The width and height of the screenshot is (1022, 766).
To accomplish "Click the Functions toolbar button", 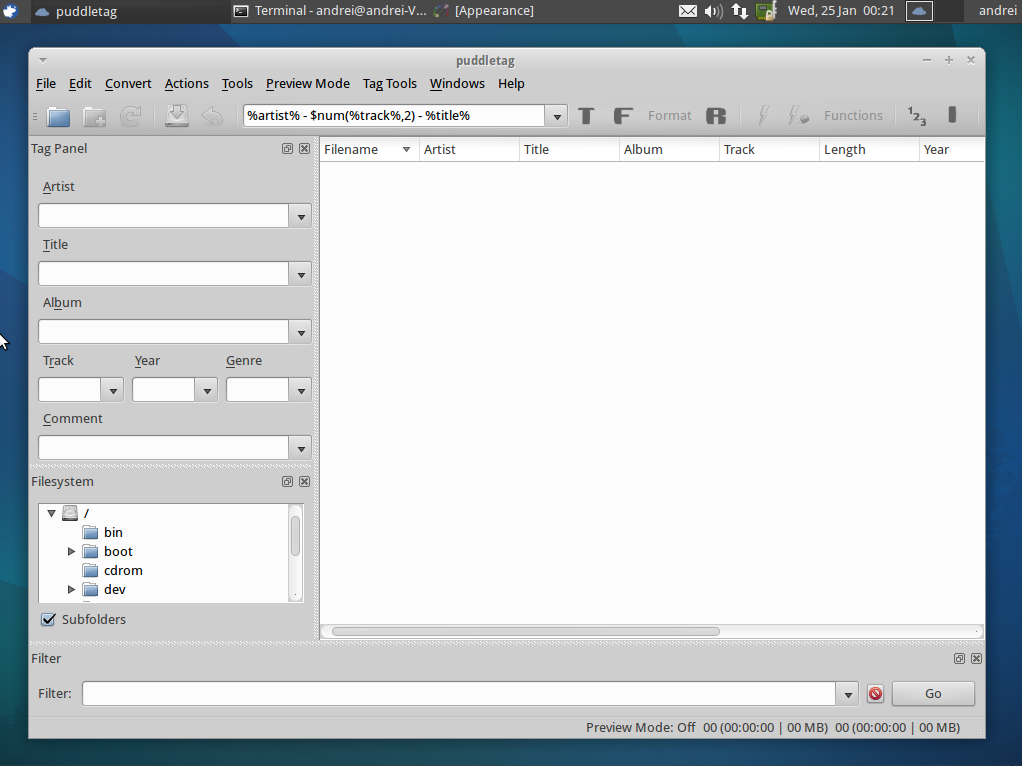I will coord(853,116).
